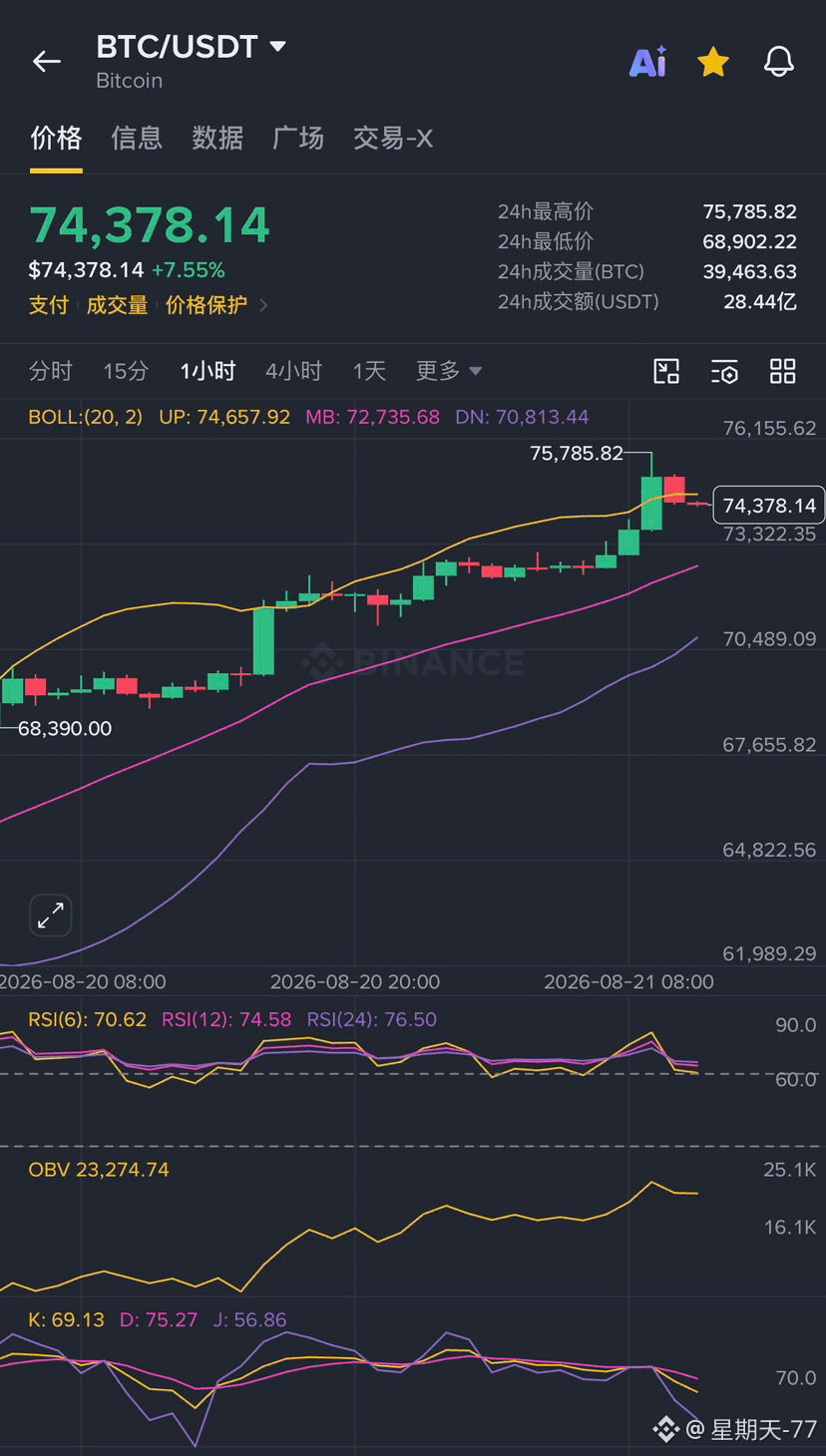
Task: Tap the 68,390.00 low price marker
Action: [65, 729]
